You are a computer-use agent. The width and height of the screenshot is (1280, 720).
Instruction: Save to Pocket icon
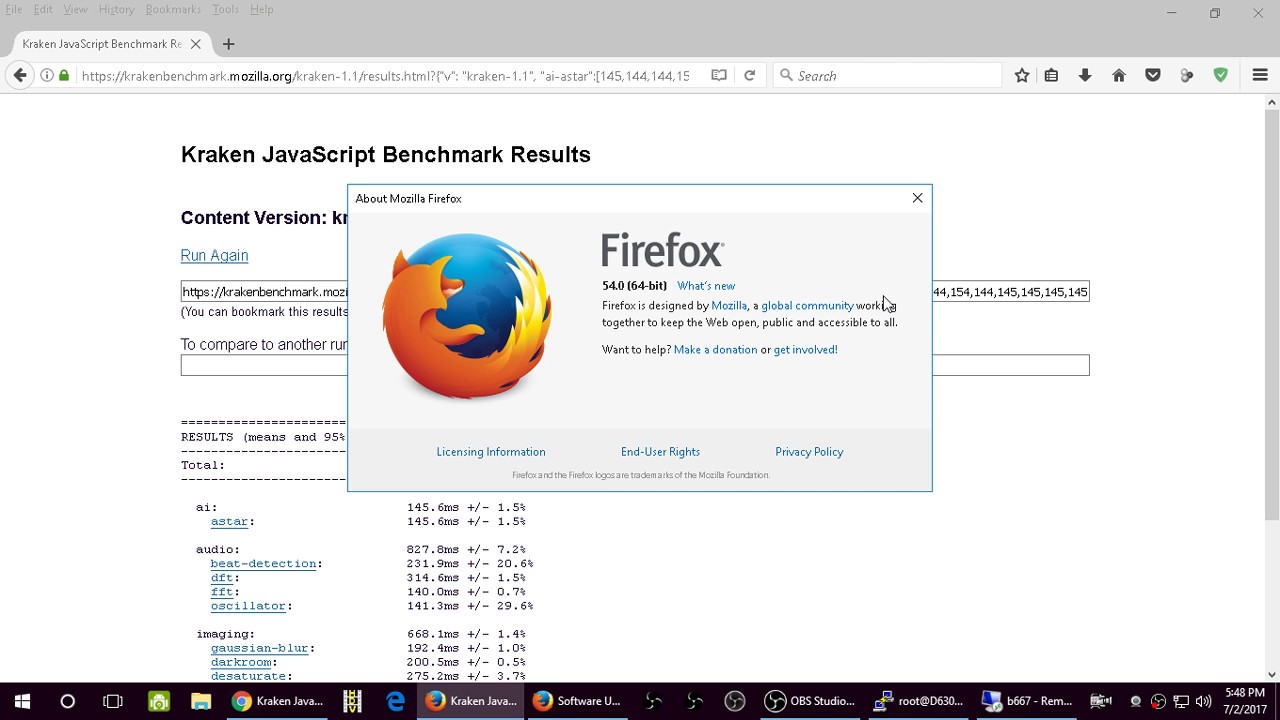pyautogui.click(x=1153, y=75)
